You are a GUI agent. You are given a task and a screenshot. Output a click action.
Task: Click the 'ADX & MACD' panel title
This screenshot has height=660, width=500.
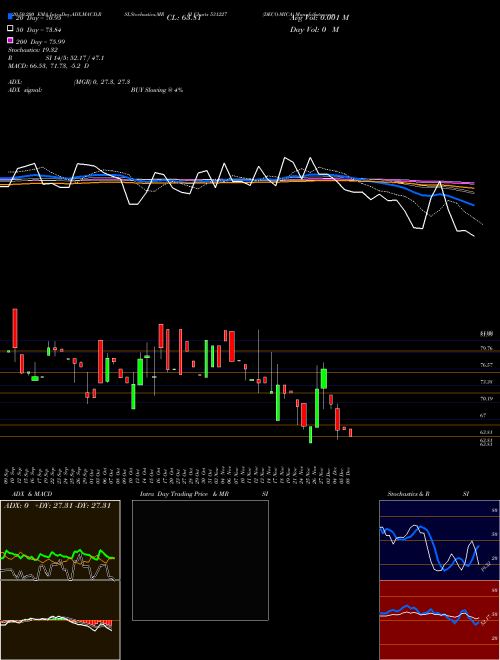pyautogui.click(x=32, y=494)
